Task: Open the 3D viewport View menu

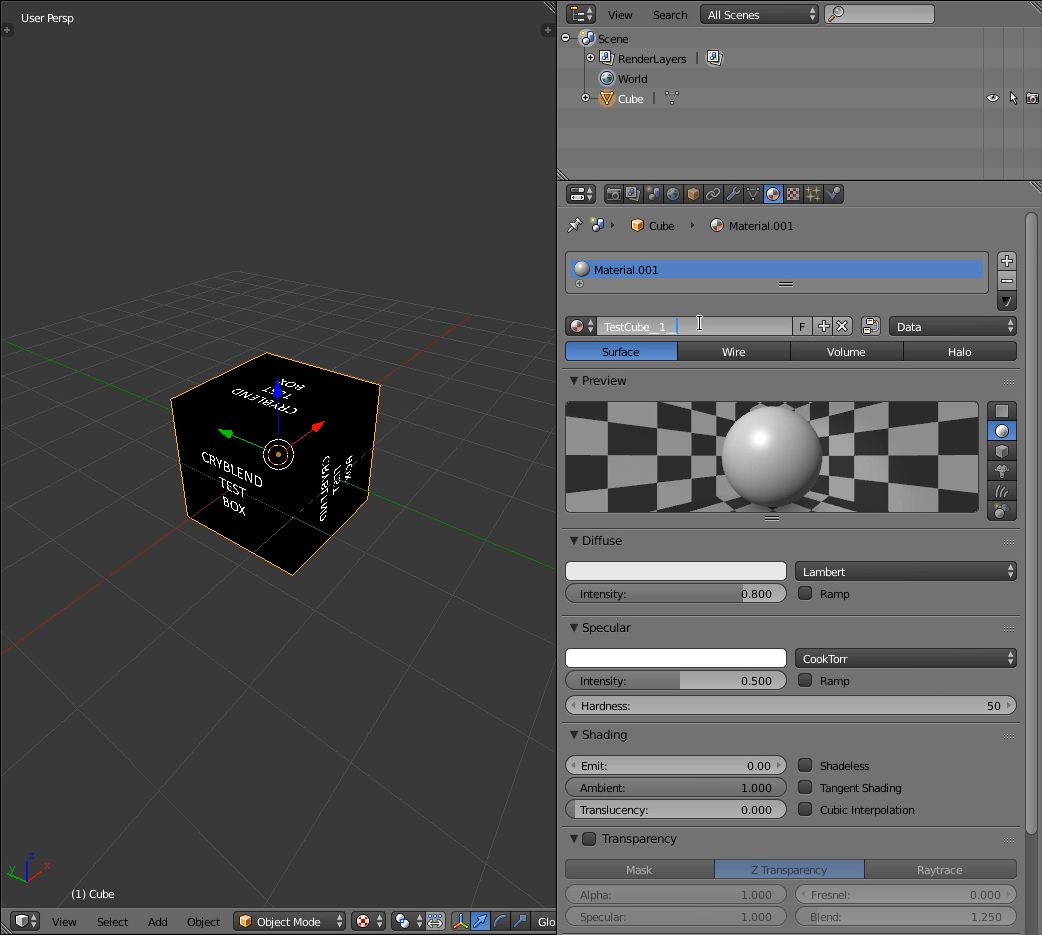Action: [64, 922]
